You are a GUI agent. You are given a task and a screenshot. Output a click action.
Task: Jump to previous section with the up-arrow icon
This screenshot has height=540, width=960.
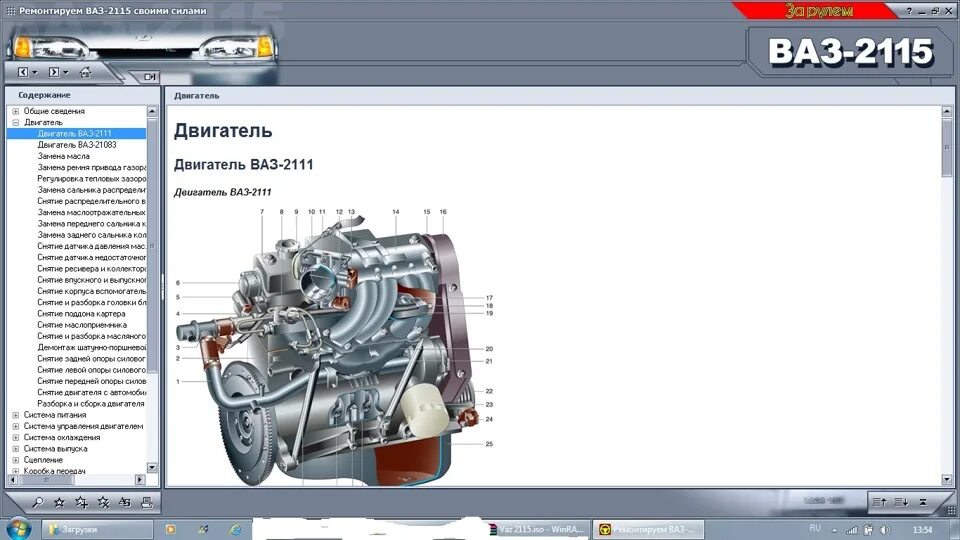(879, 502)
